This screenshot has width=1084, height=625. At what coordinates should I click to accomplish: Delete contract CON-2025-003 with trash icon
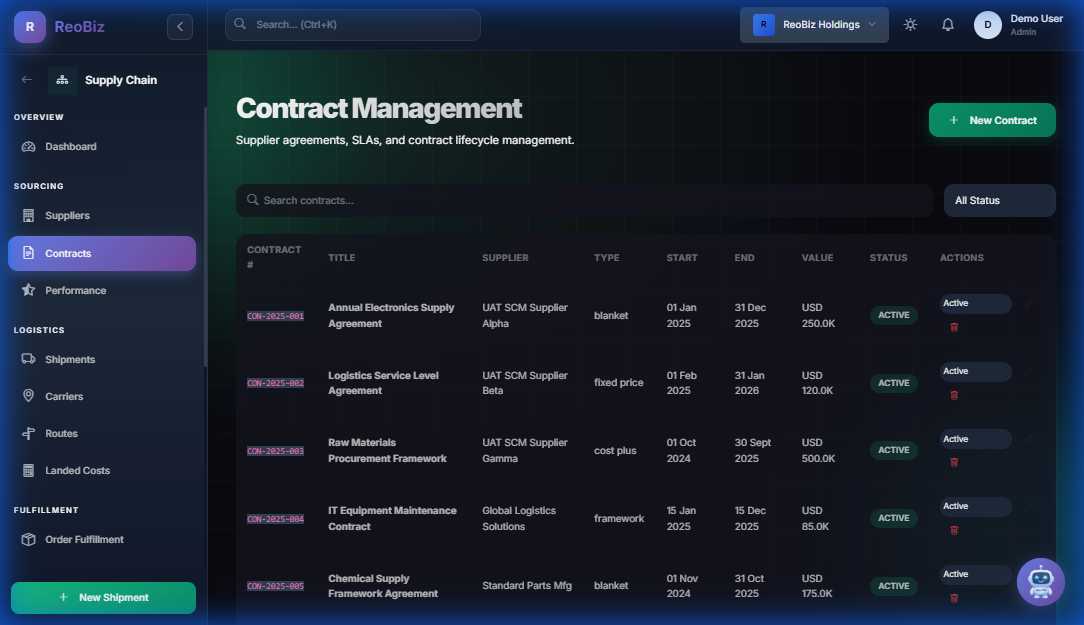954,462
